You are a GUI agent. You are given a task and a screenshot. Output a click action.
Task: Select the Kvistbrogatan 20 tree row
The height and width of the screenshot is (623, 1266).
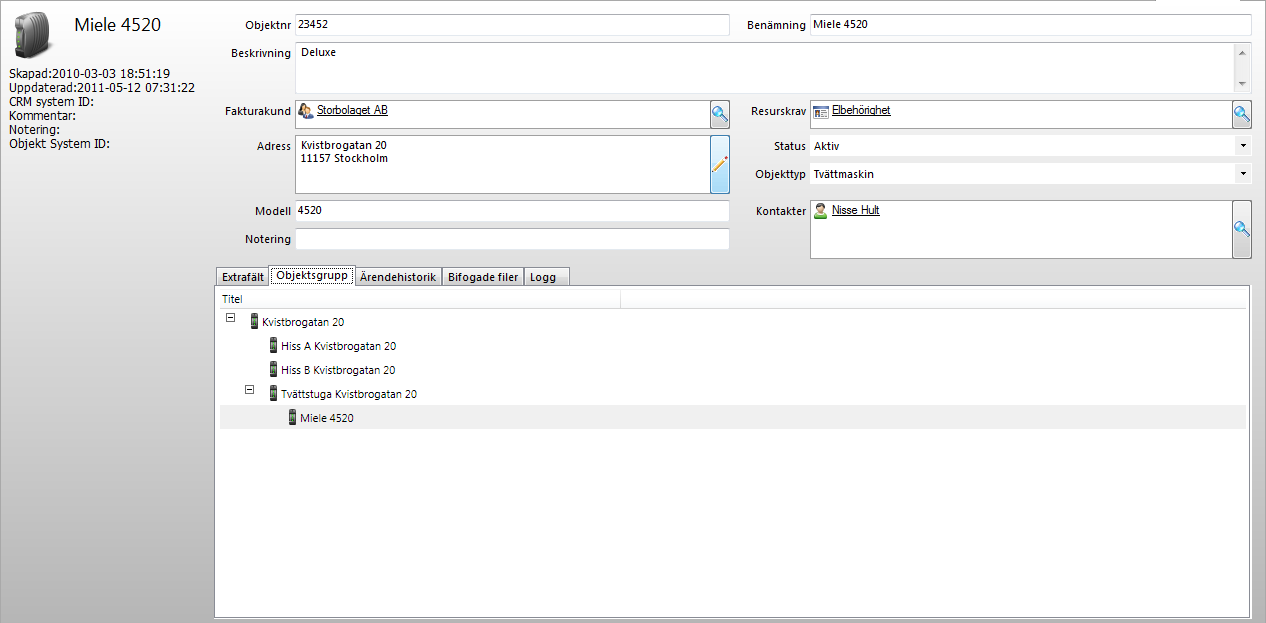pos(733,322)
